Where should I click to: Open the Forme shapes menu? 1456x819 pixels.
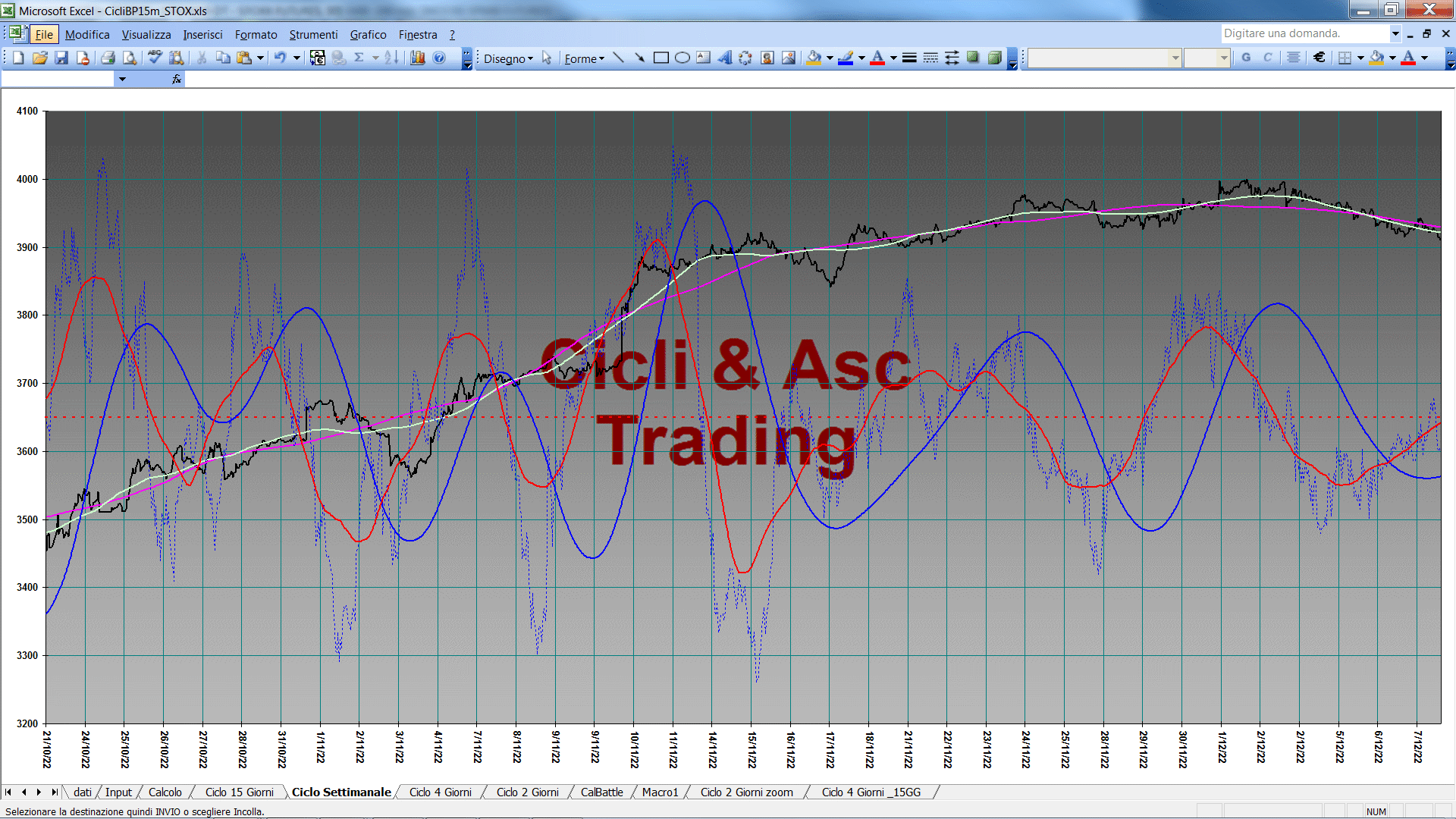coord(584,58)
